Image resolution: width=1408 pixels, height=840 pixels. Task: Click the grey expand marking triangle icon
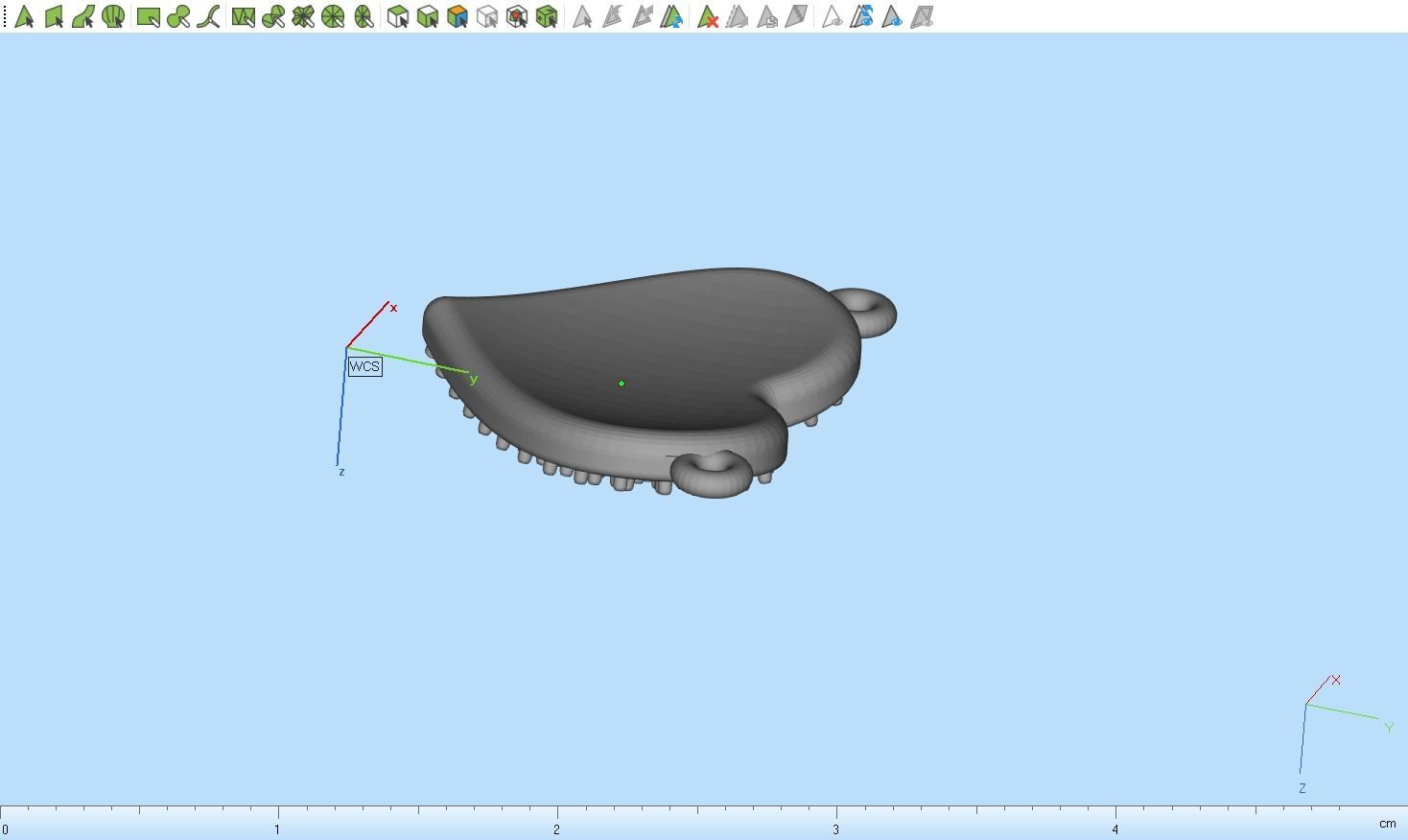click(642, 16)
